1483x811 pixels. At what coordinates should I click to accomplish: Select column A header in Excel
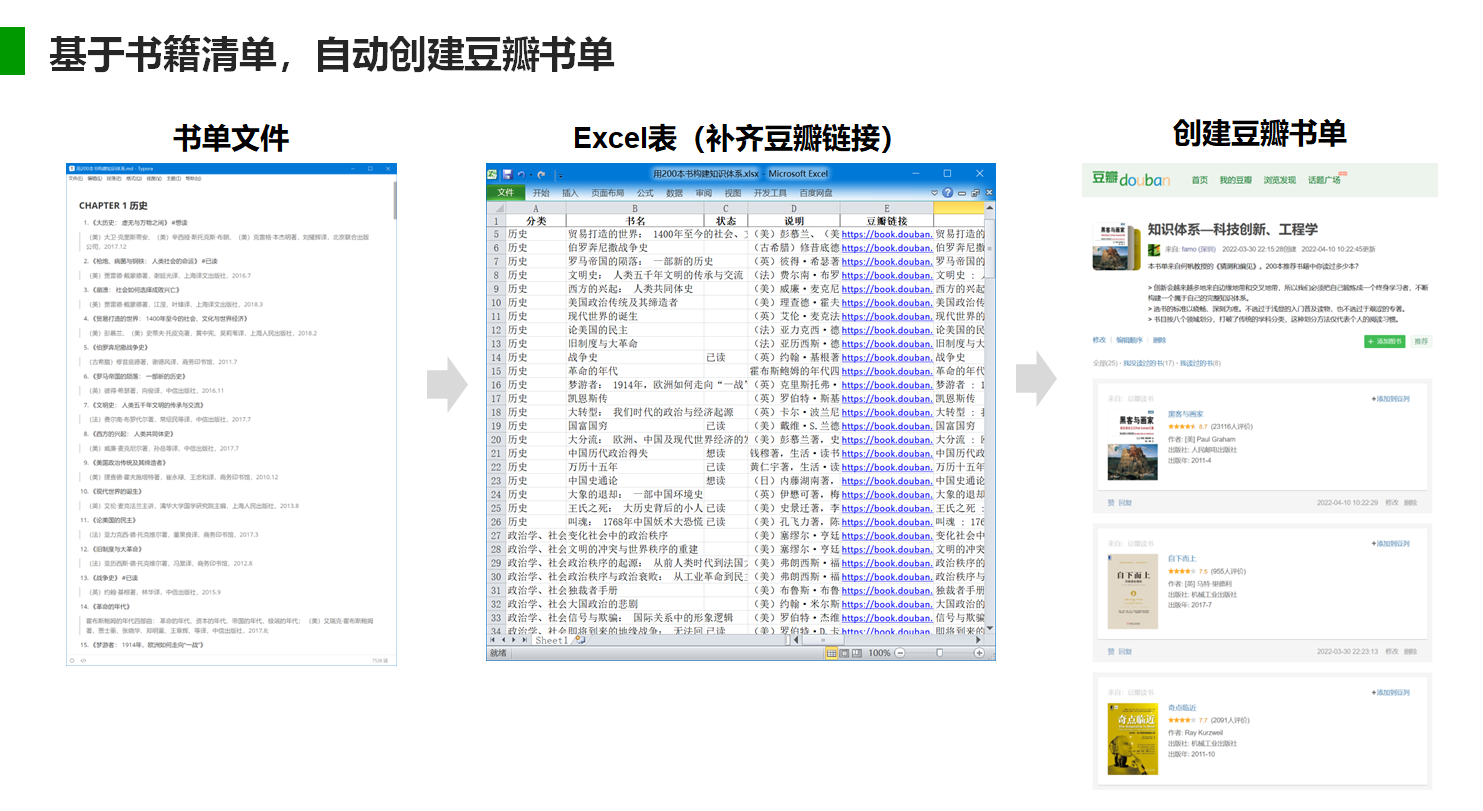(535, 208)
